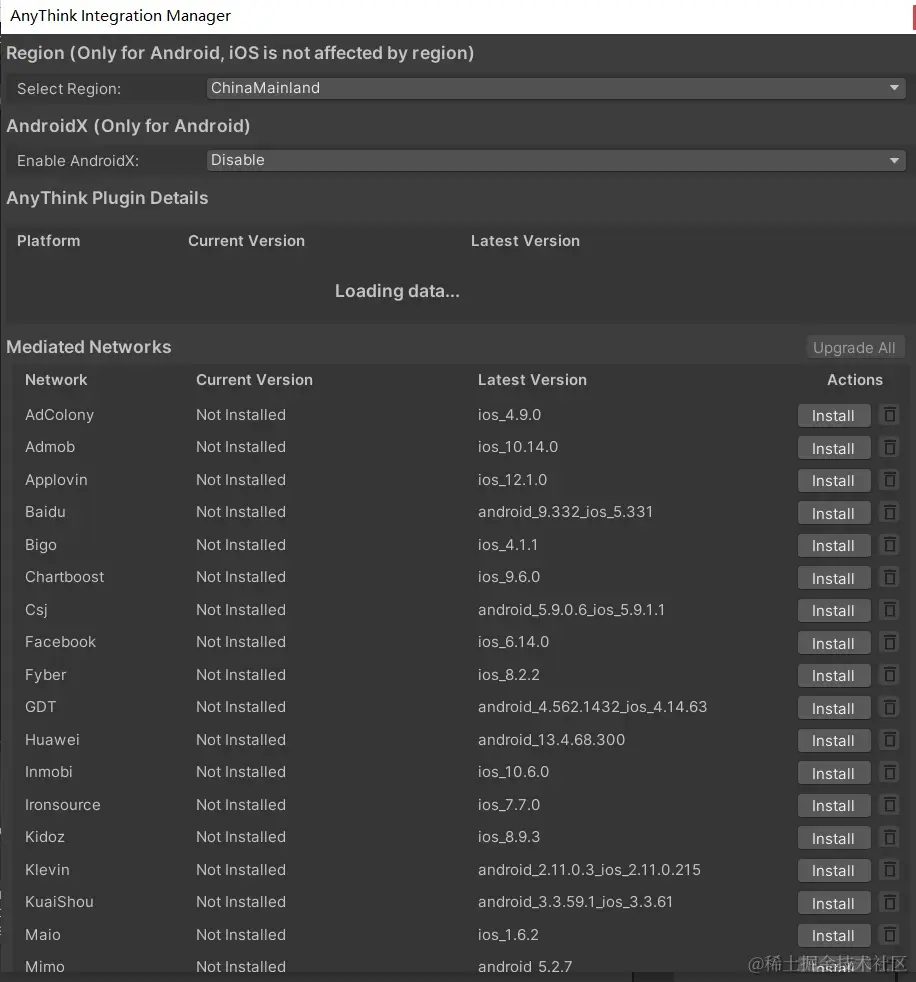Delete Kidoz using the trash icon
The width and height of the screenshot is (916, 982).
[889, 837]
